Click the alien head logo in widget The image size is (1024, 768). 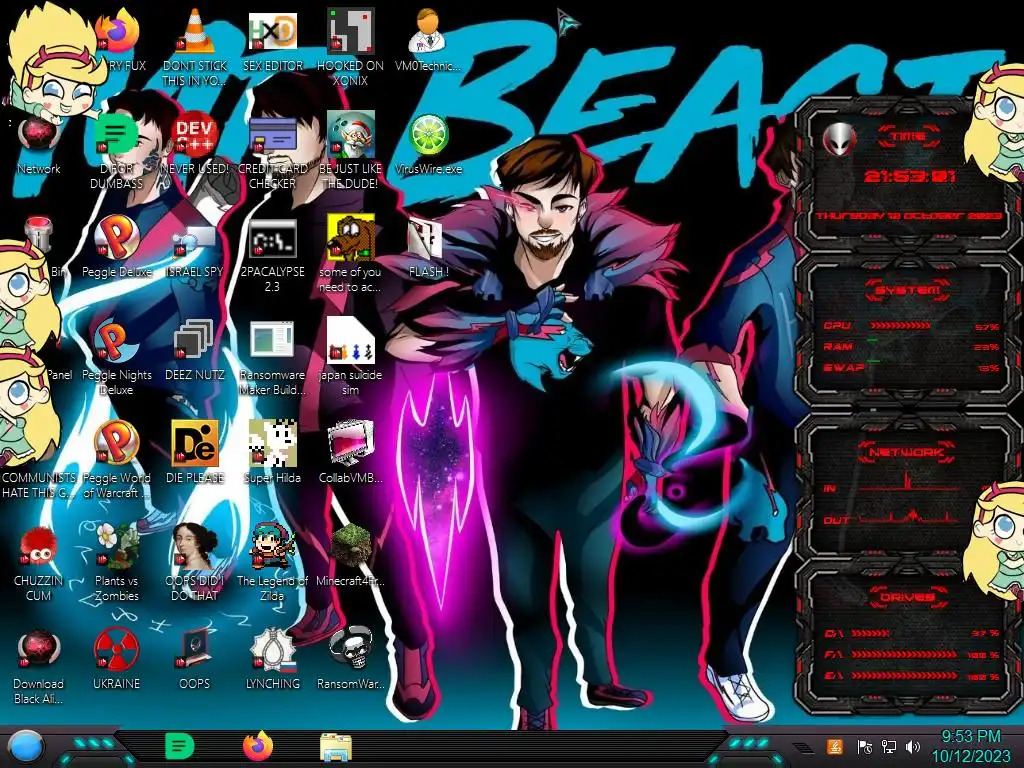[839, 138]
